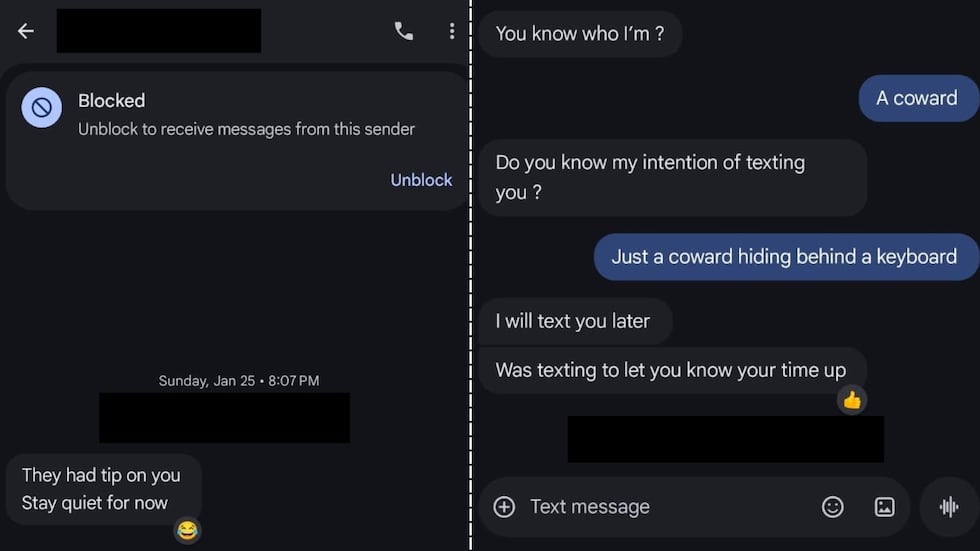
Task: Open the plus attachment menu
Action: (504, 507)
